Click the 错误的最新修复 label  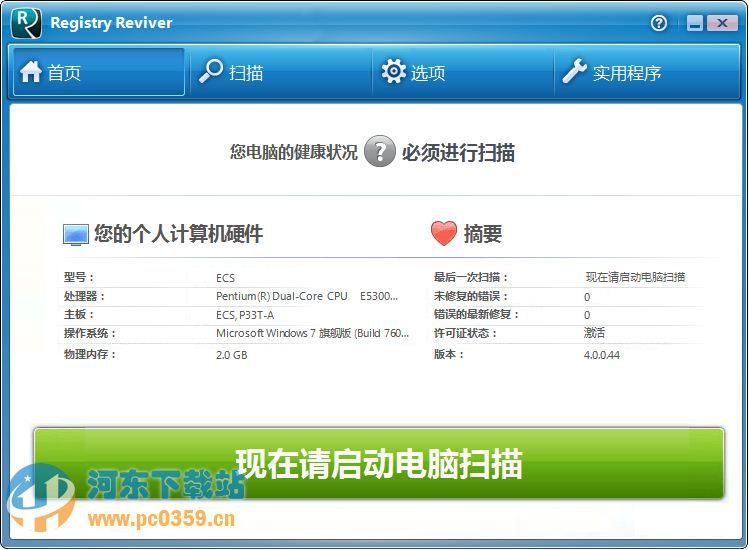click(x=476, y=314)
